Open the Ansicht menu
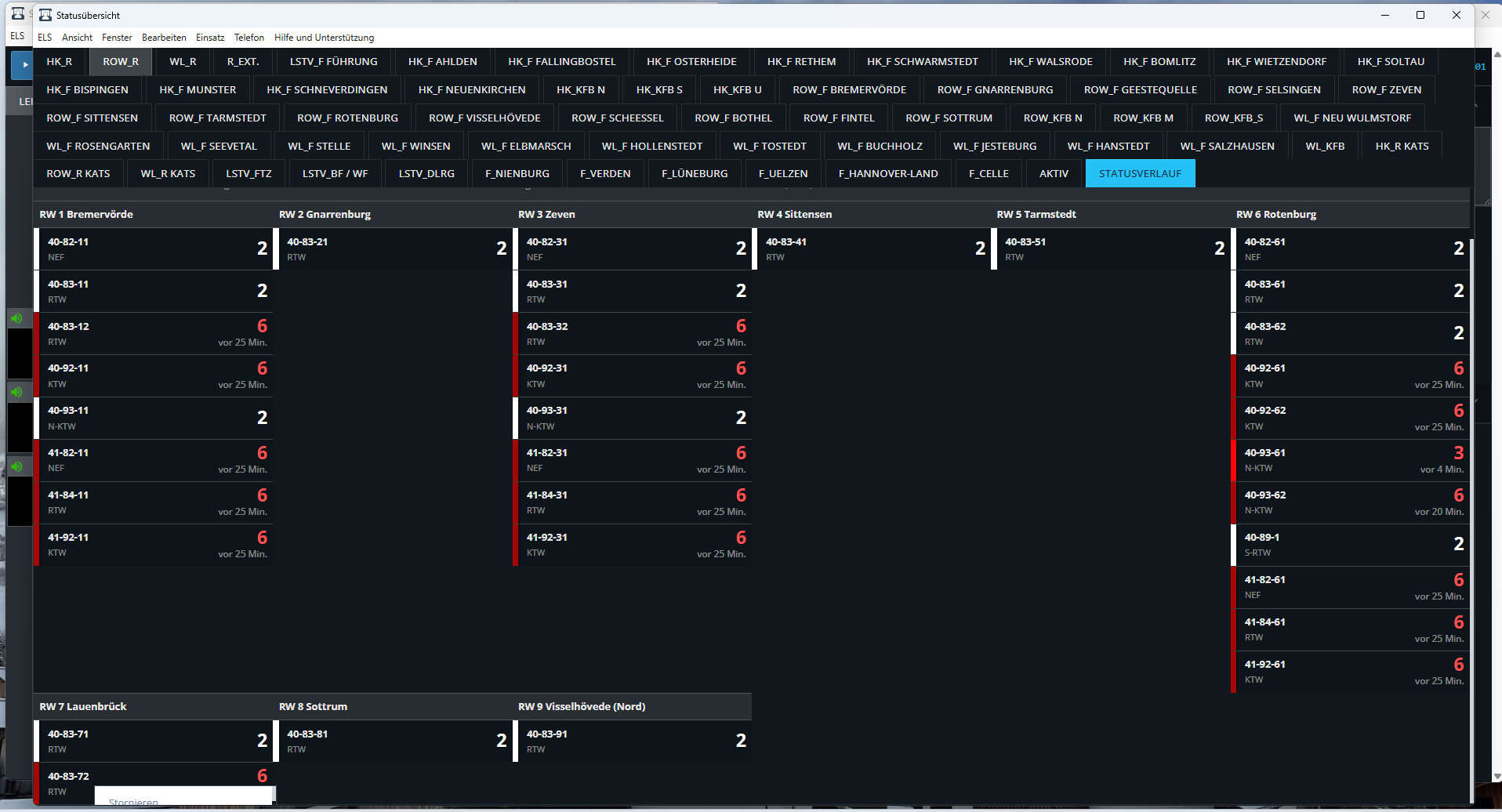 coord(77,38)
